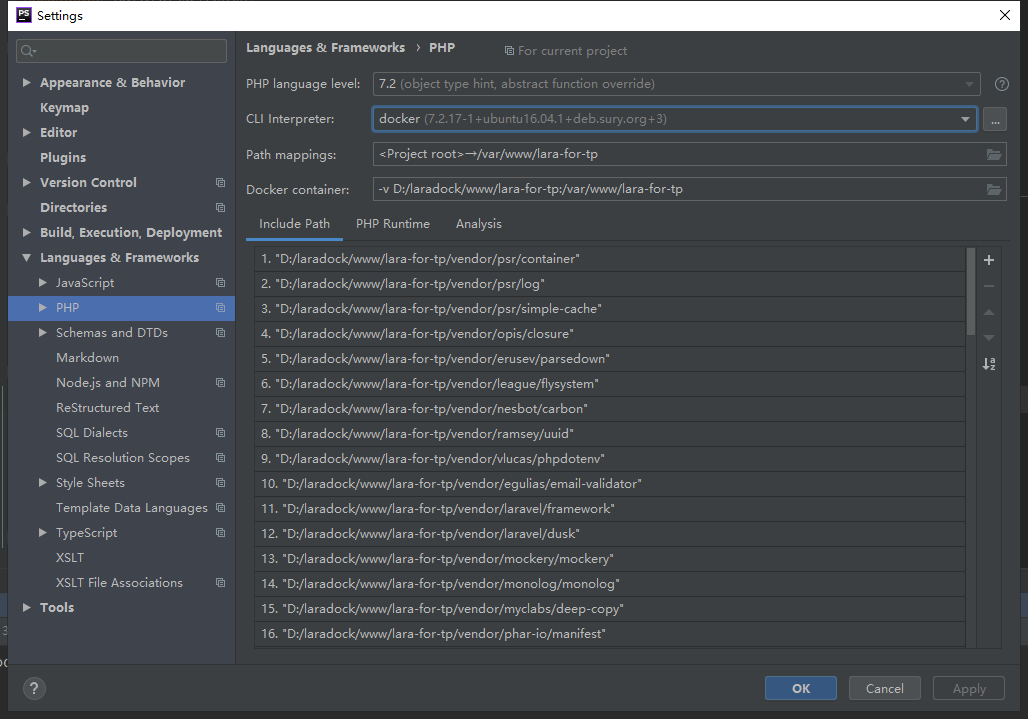Click the Path mappings field
1028x719 pixels.
[x=689, y=155]
